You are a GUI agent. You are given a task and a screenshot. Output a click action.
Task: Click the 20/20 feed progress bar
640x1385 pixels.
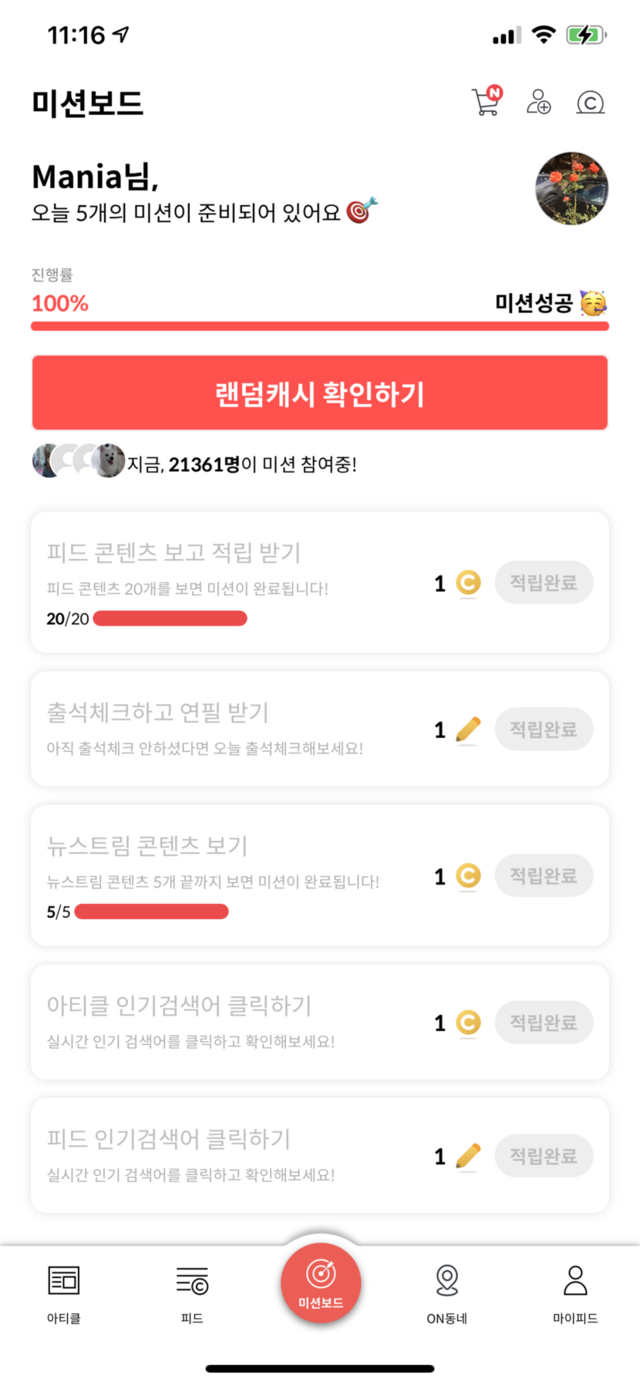click(170, 619)
